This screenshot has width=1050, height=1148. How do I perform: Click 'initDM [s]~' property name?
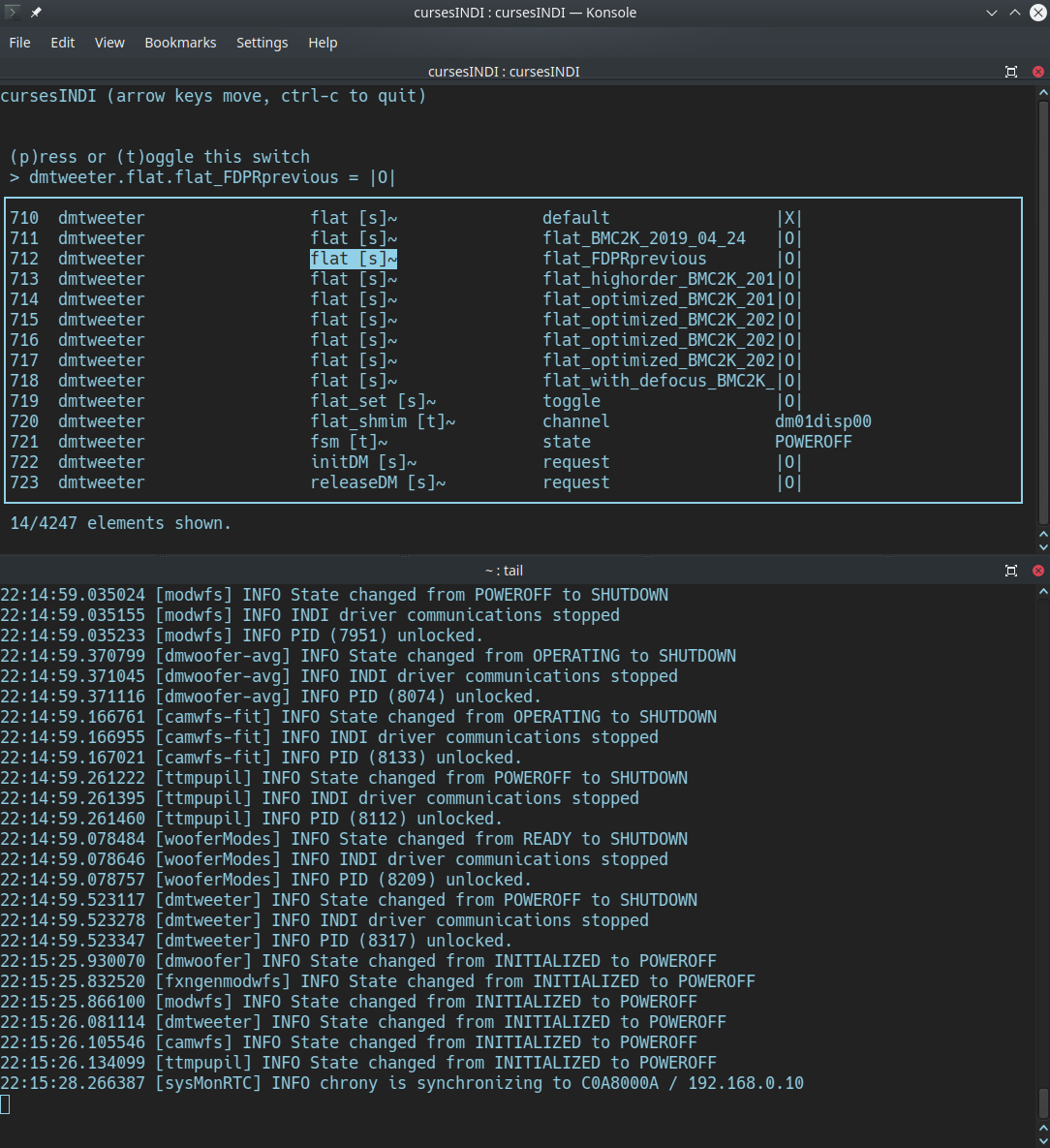pos(363,463)
